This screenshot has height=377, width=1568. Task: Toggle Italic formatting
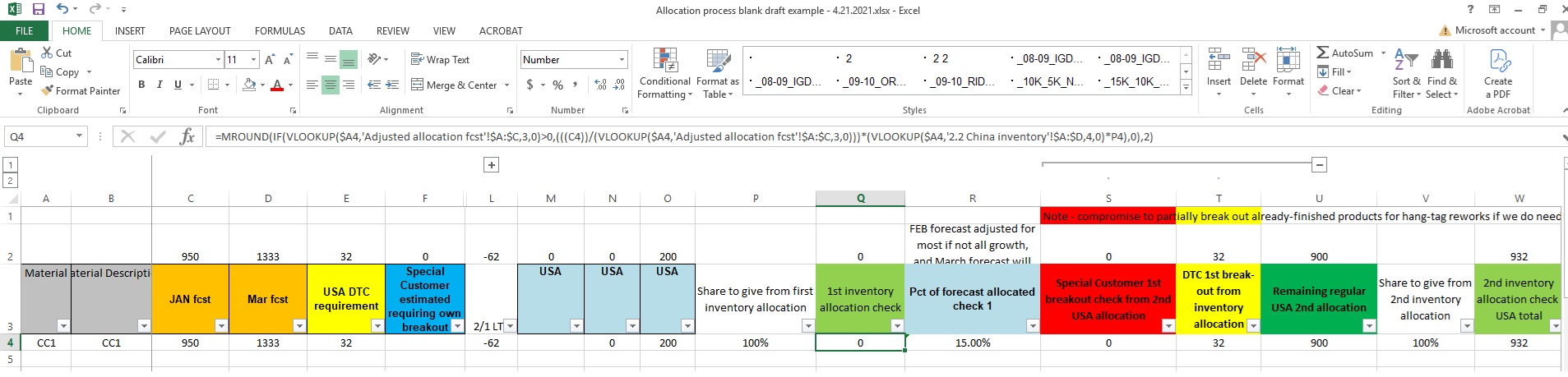point(160,85)
